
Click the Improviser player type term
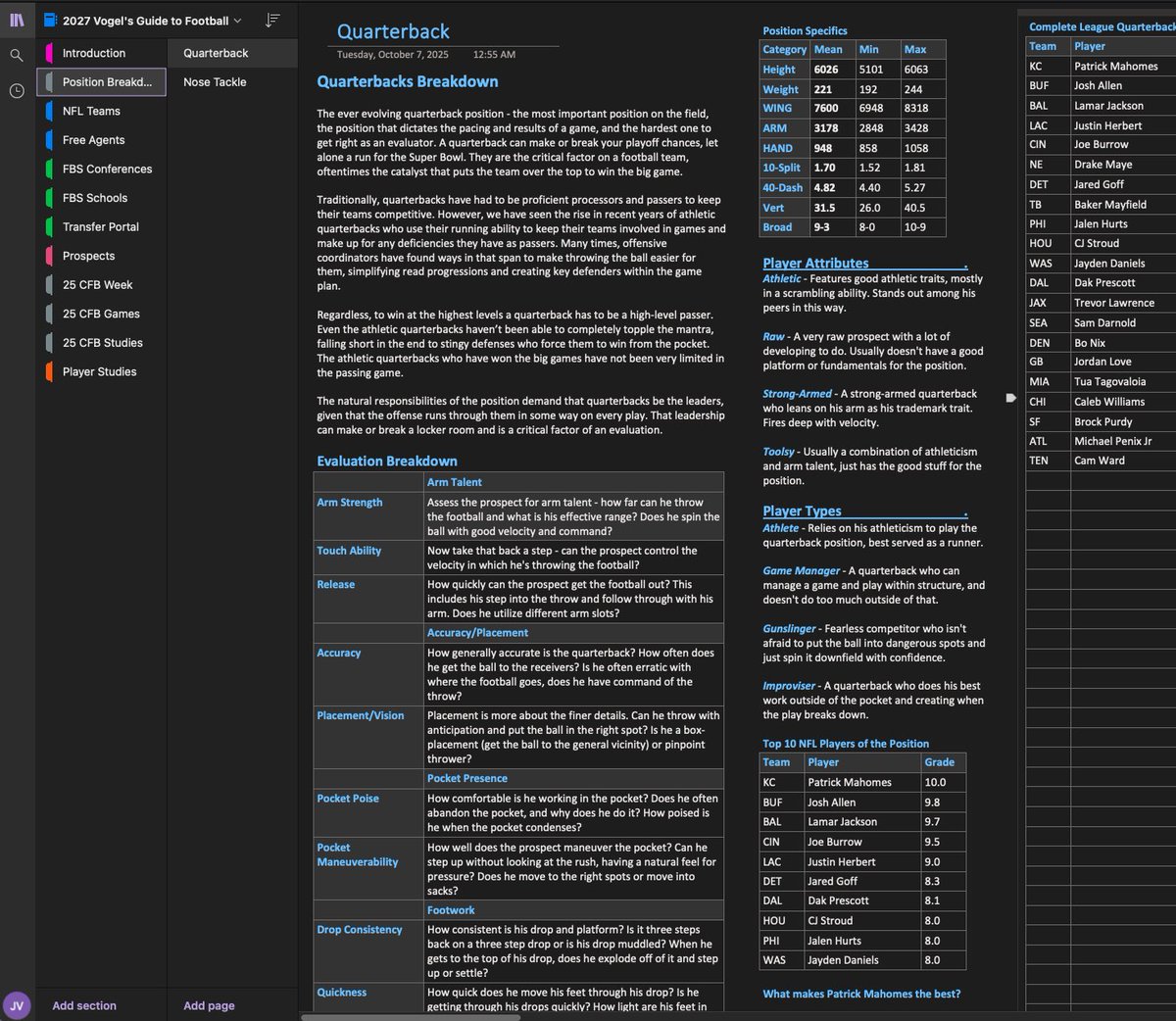coord(789,686)
